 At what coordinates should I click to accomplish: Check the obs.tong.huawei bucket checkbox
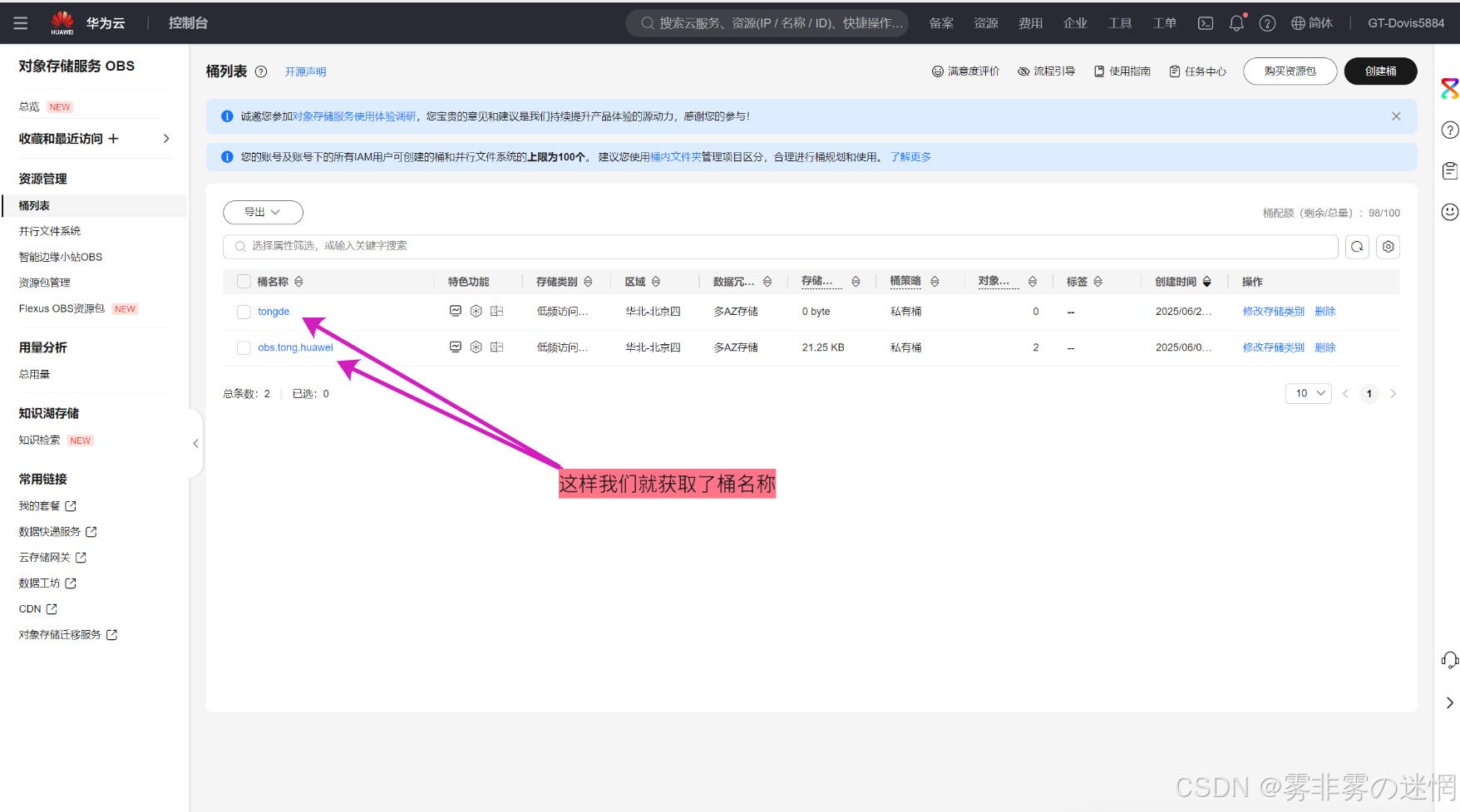(244, 347)
